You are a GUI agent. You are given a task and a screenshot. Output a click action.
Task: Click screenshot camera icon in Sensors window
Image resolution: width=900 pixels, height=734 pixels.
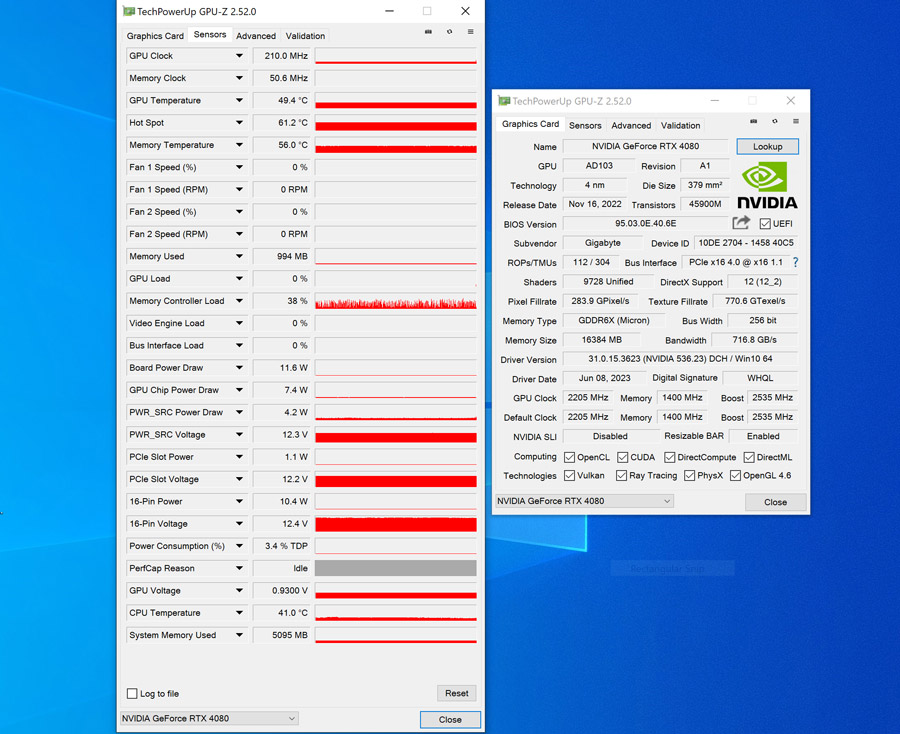pyautogui.click(x=428, y=32)
